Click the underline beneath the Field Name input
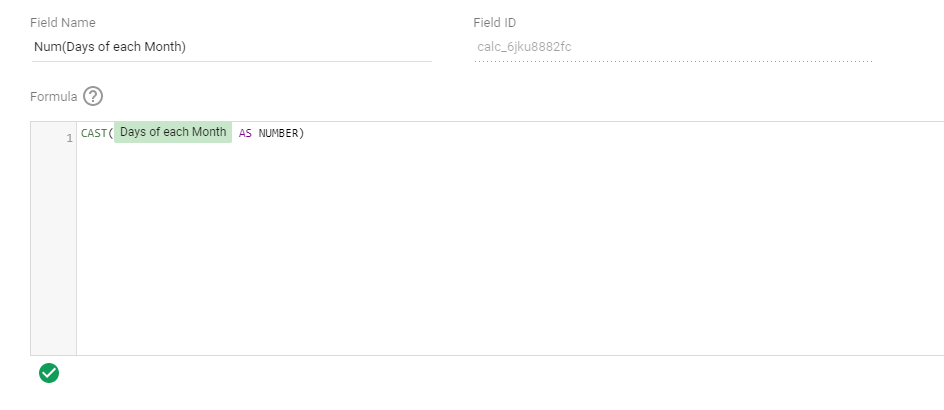The width and height of the screenshot is (944, 410). pos(230,61)
